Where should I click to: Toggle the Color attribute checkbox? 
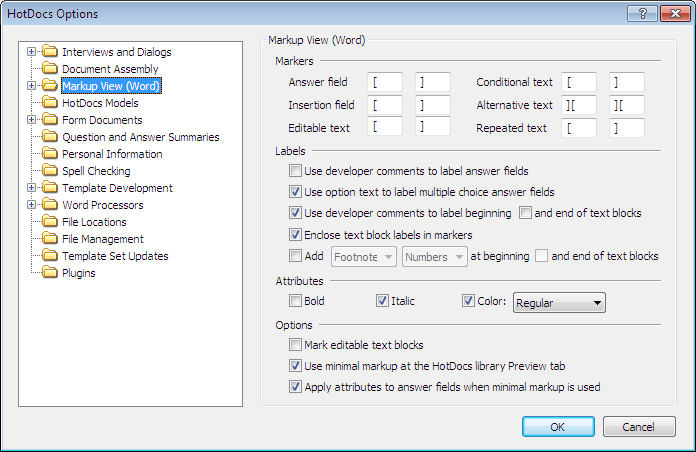coord(468,301)
